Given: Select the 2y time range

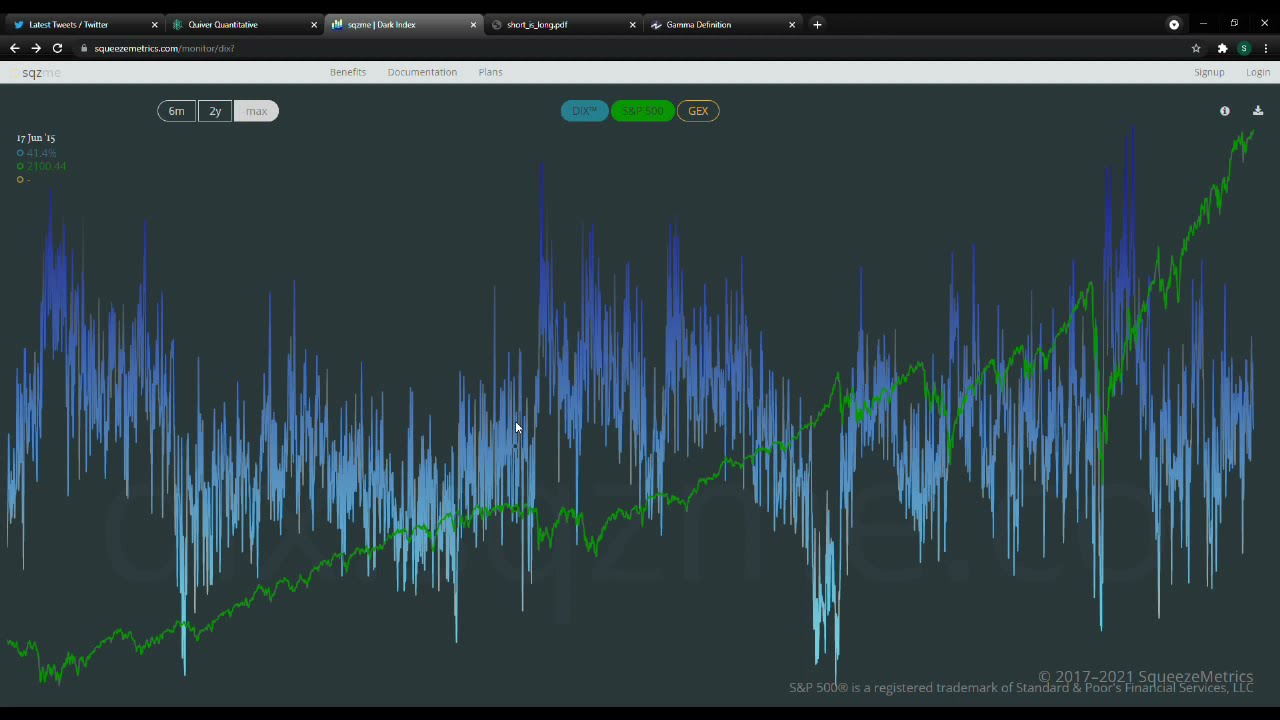Looking at the screenshot, I should tap(215, 111).
